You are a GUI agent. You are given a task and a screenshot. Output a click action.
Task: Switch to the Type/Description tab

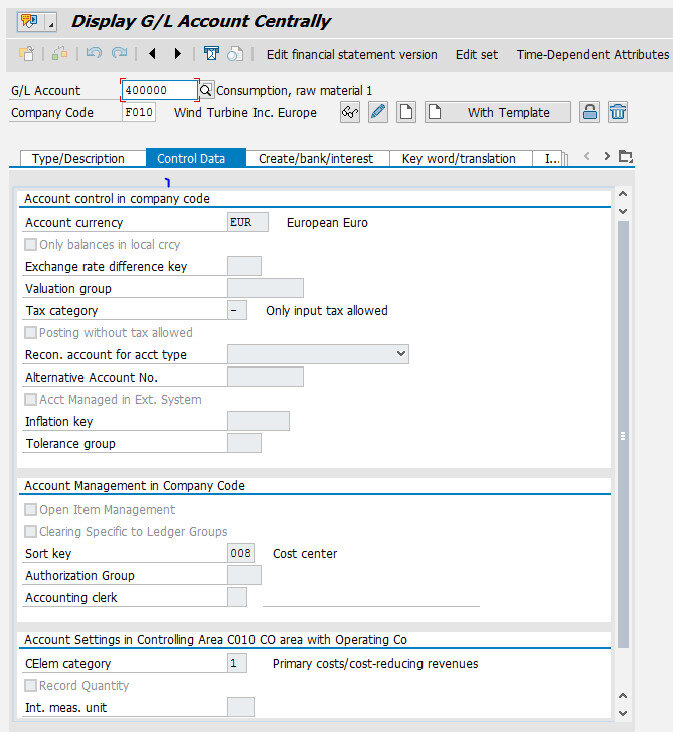(x=78, y=158)
